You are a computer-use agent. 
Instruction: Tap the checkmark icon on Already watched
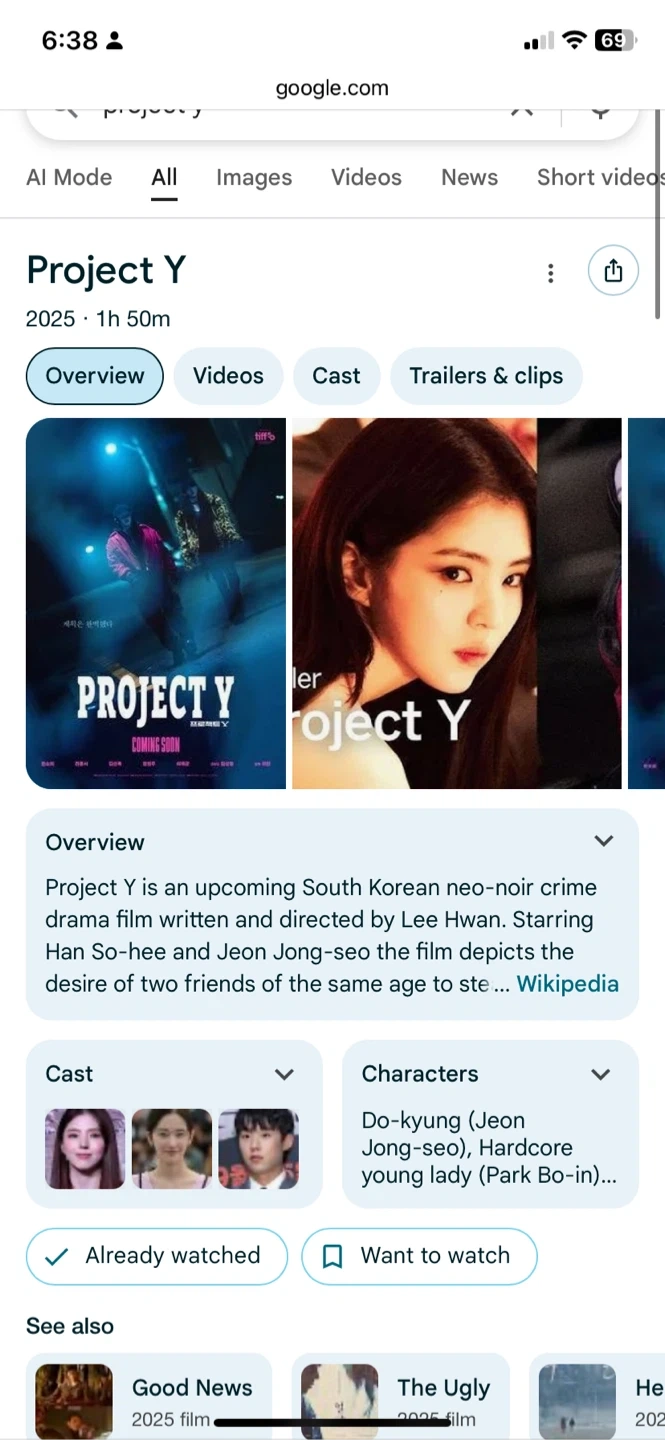57,1256
